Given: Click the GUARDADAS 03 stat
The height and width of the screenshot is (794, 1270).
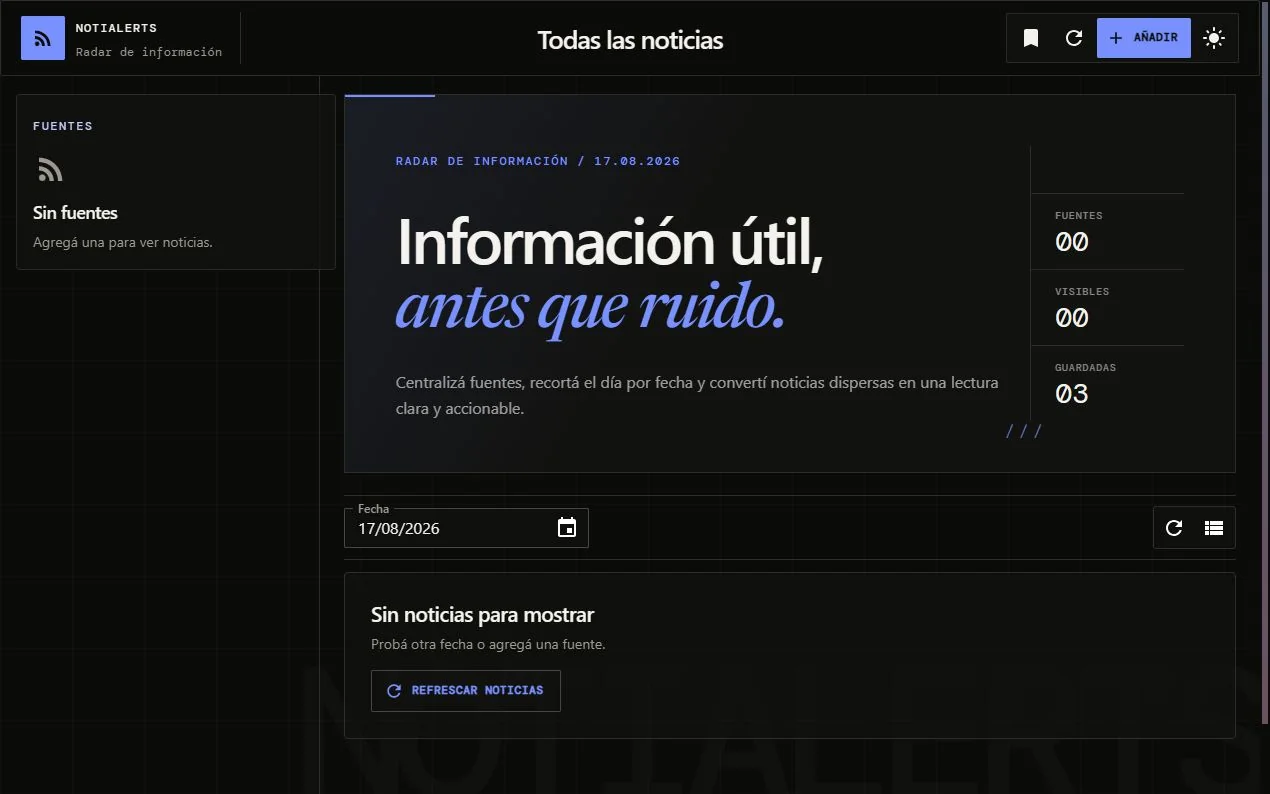Looking at the screenshot, I should [1107, 383].
